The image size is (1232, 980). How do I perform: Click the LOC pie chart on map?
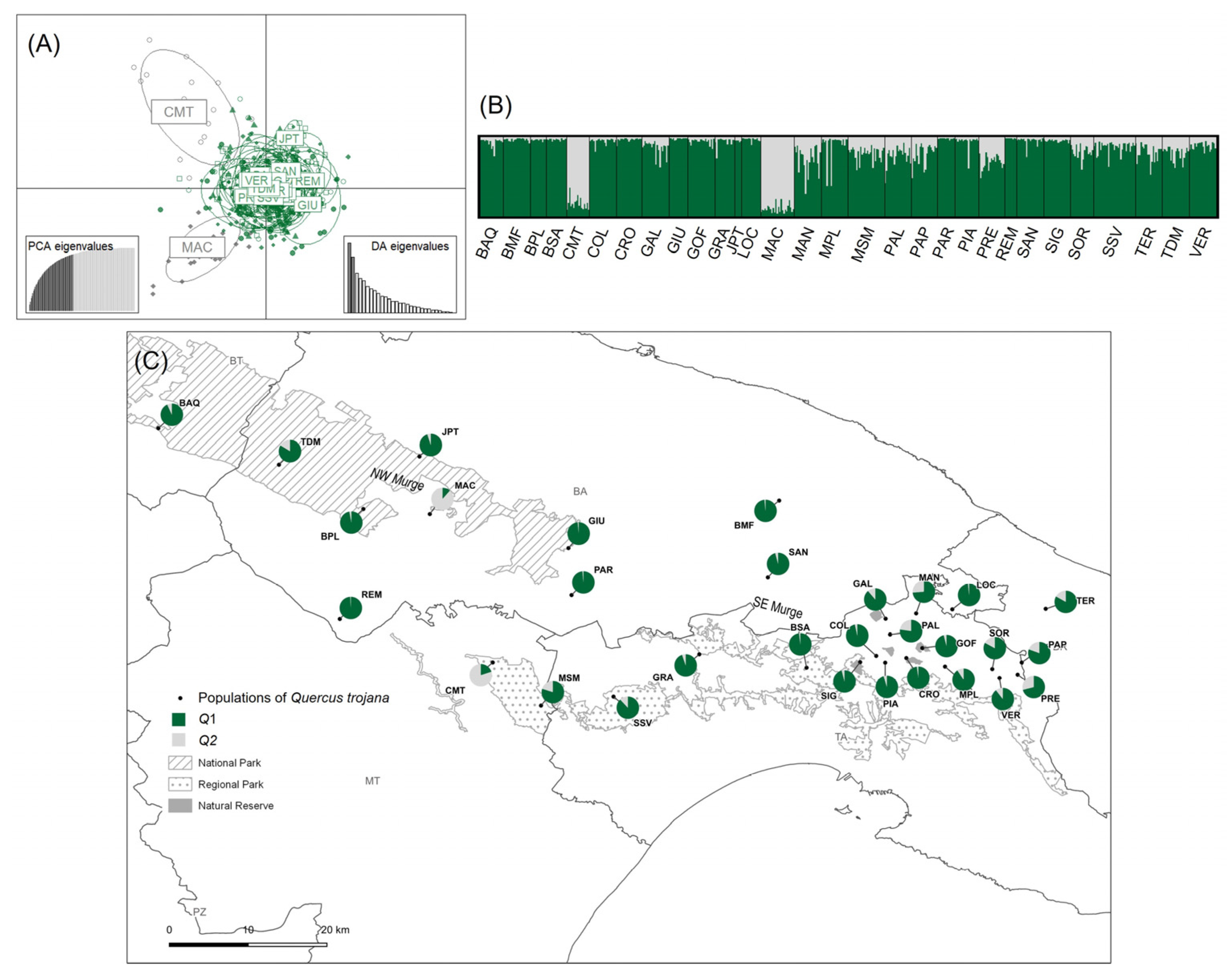click(x=968, y=595)
